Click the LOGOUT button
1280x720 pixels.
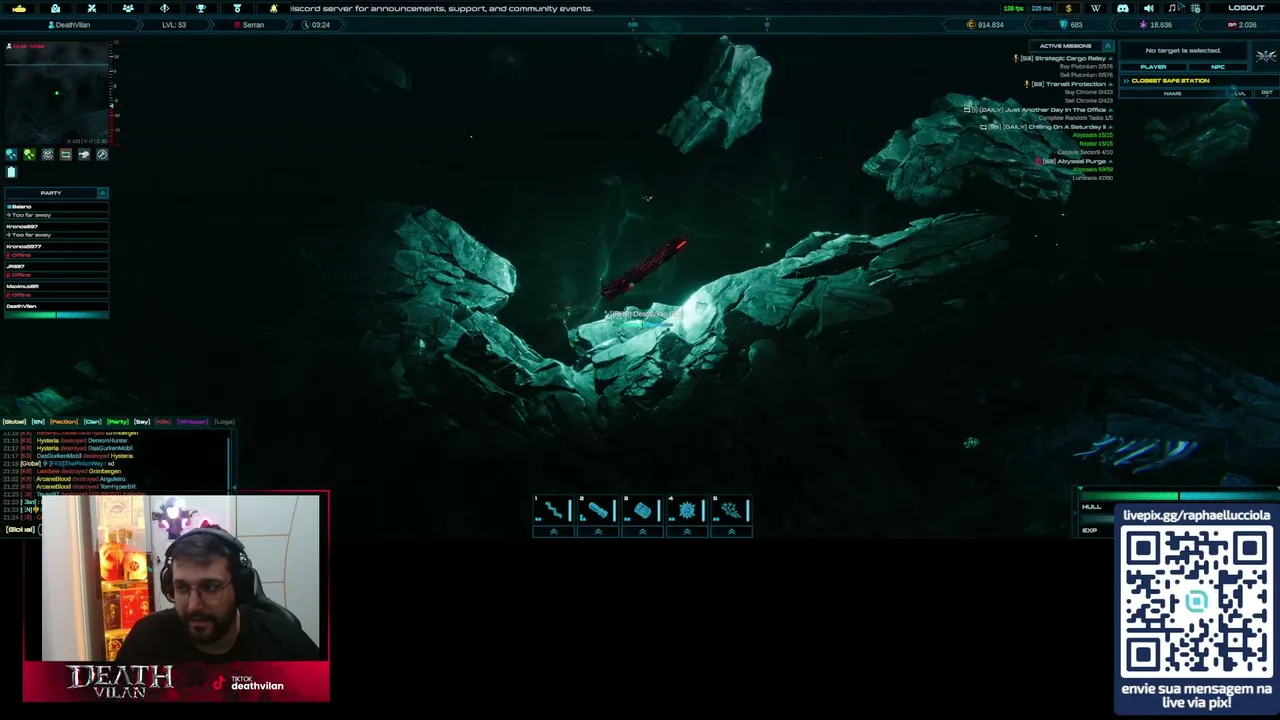pos(1246,8)
